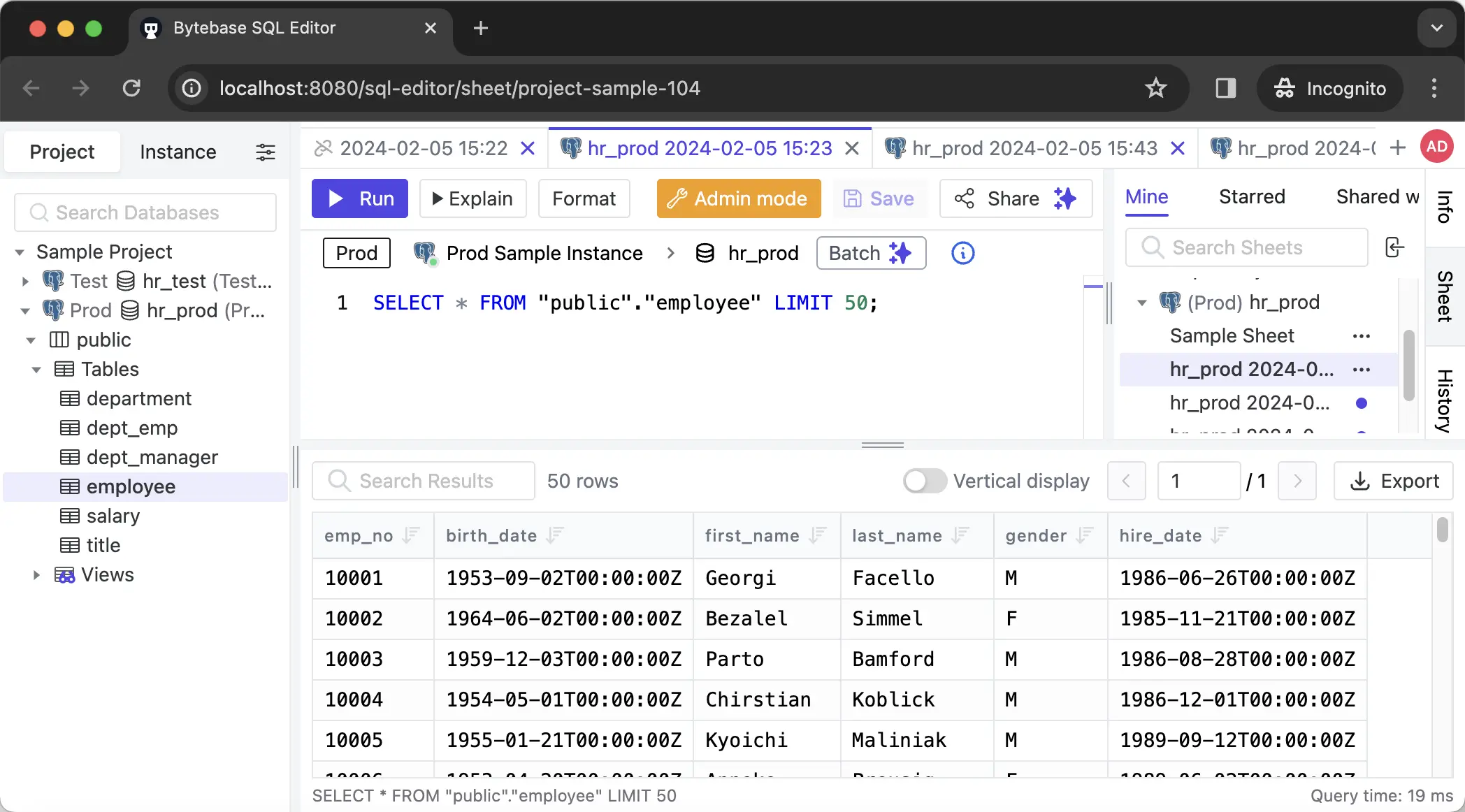Click the Export button
The width and height of the screenshot is (1465, 812).
(1394, 481)
